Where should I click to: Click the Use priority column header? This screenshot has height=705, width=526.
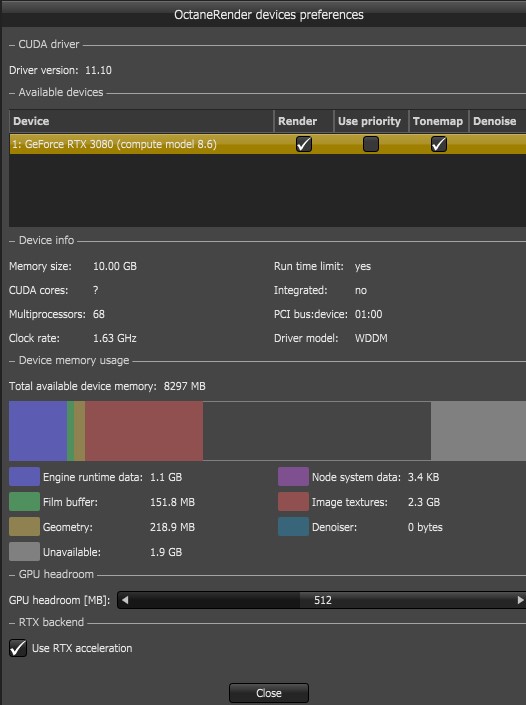371,121
